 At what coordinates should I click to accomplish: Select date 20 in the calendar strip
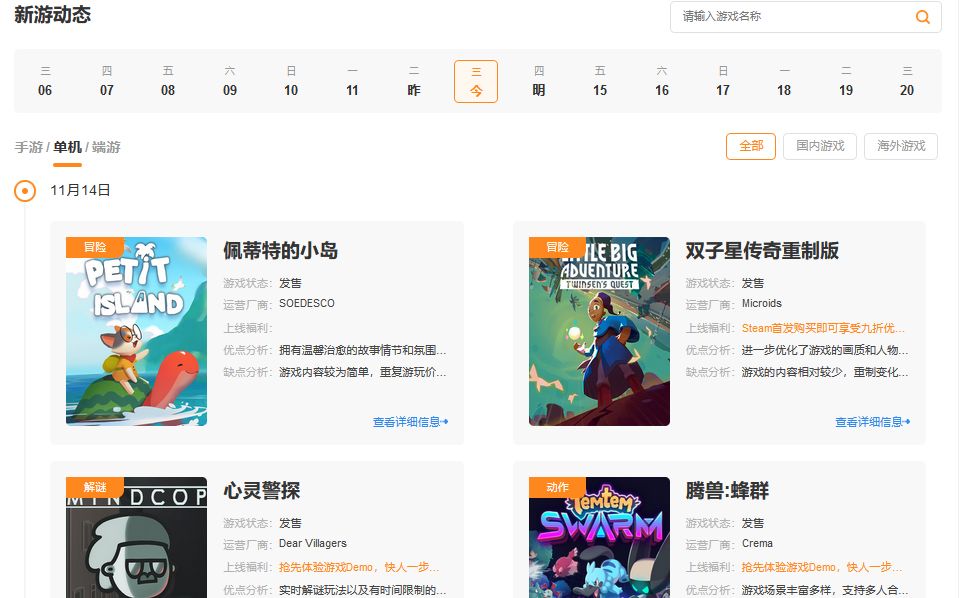tap(907, 81)
